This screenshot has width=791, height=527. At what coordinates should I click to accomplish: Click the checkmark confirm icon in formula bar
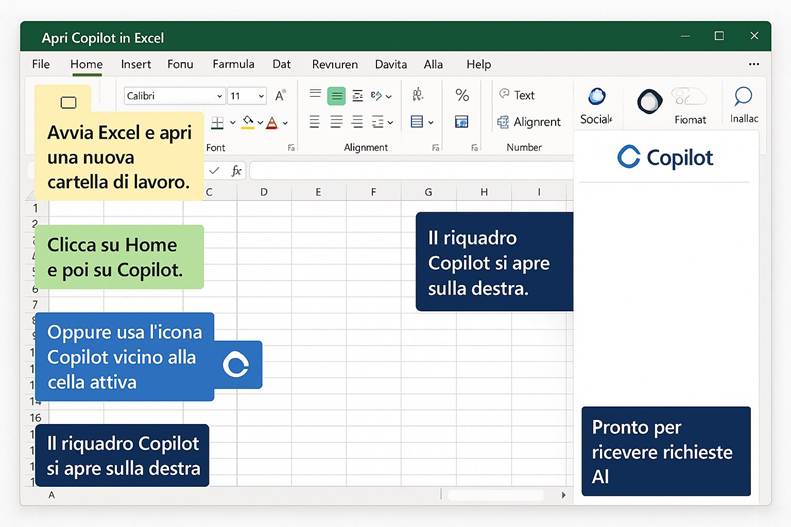point(214,170)
